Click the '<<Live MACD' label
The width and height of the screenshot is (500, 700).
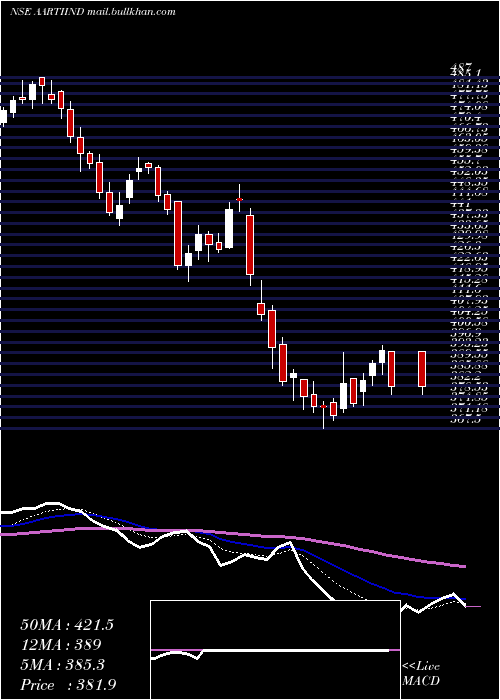pos(421,674)
